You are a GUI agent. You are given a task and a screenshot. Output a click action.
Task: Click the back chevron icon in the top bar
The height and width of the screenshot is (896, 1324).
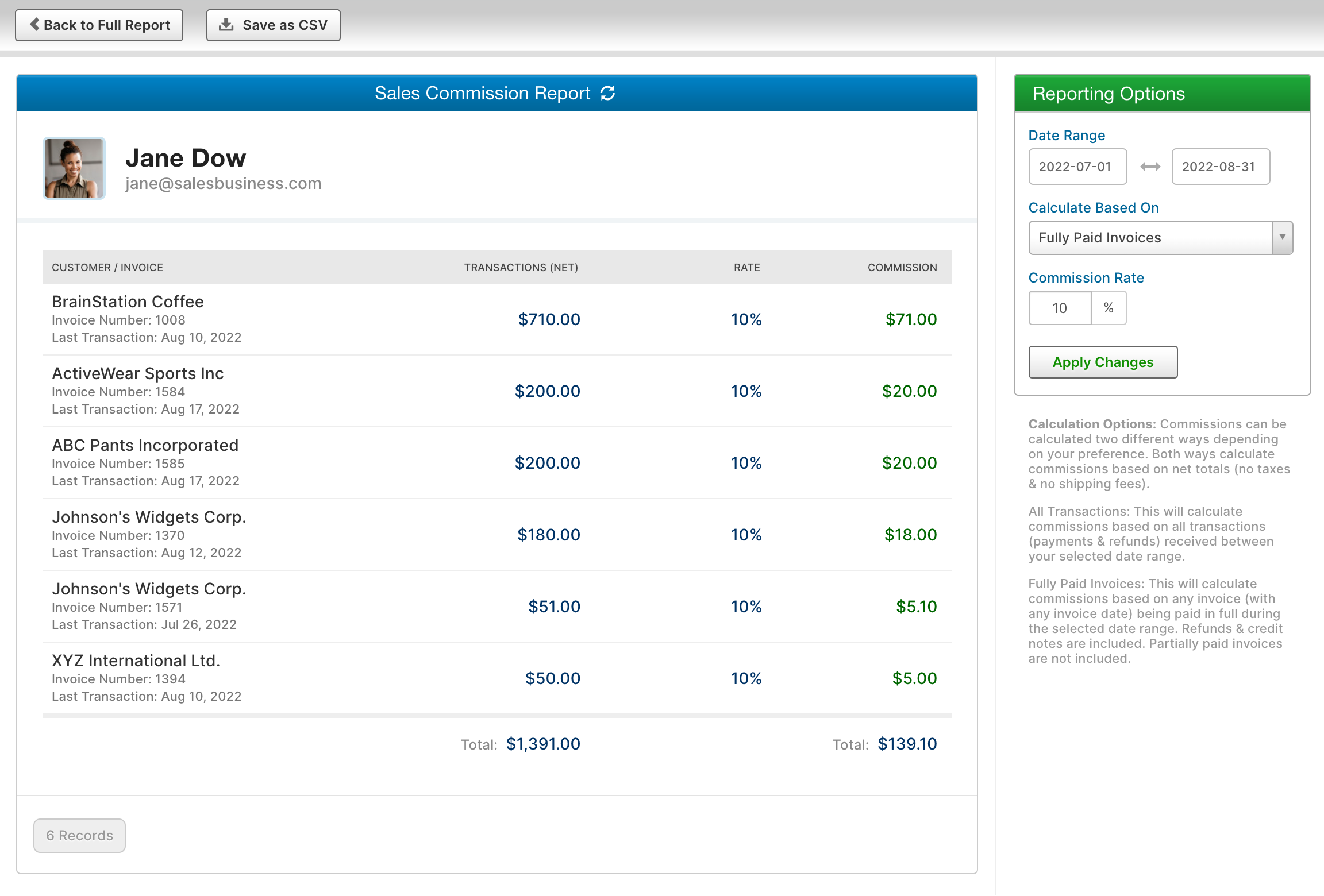click(x=34, y=25)
